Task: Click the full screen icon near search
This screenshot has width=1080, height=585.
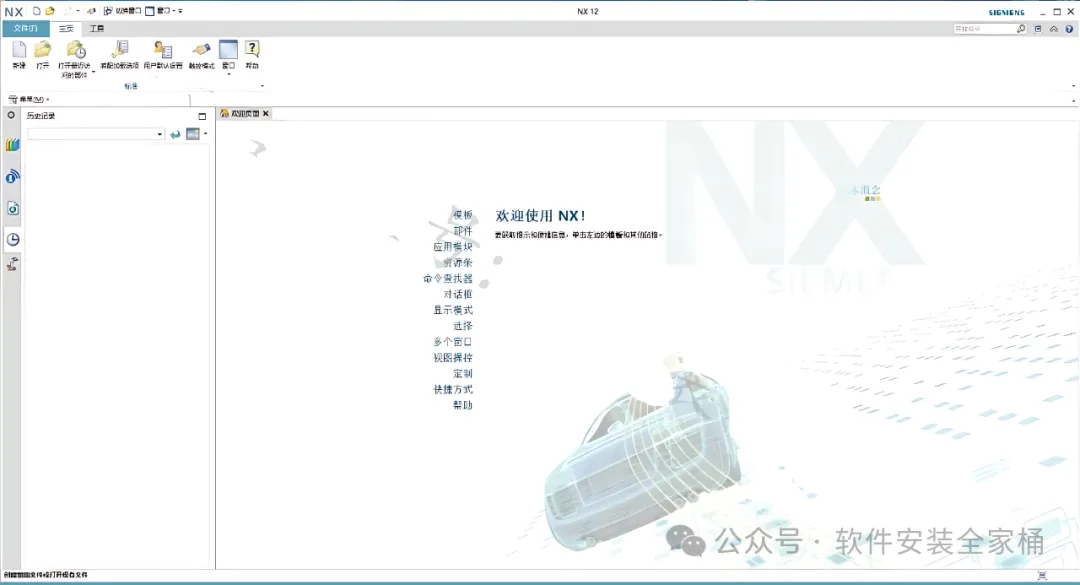Action: (x=1038, y=29)
